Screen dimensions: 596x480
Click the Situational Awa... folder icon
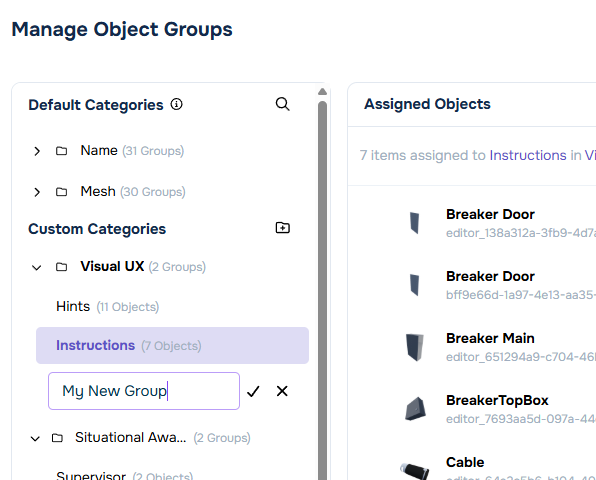(x=57, y=438)
